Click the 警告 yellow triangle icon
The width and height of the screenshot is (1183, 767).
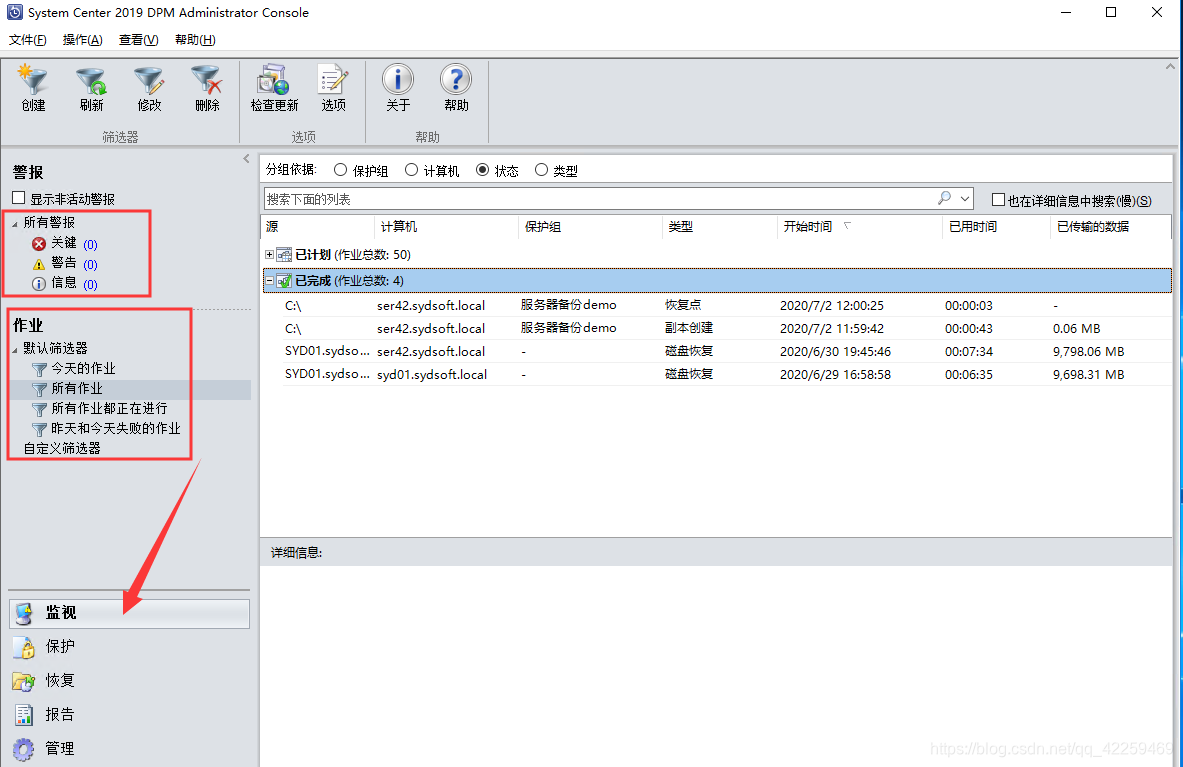click(x=38, y=264)
